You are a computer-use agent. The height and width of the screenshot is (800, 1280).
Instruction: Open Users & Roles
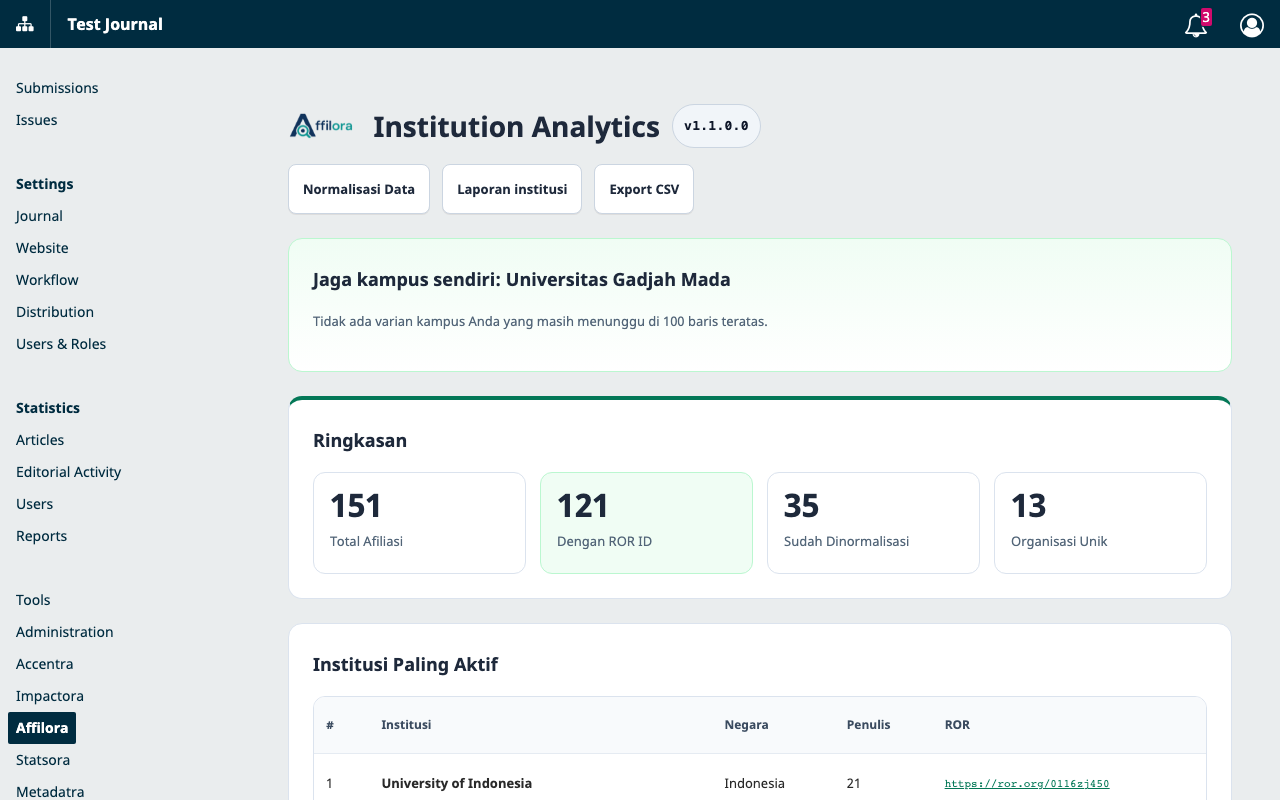(x=61, y=344)
